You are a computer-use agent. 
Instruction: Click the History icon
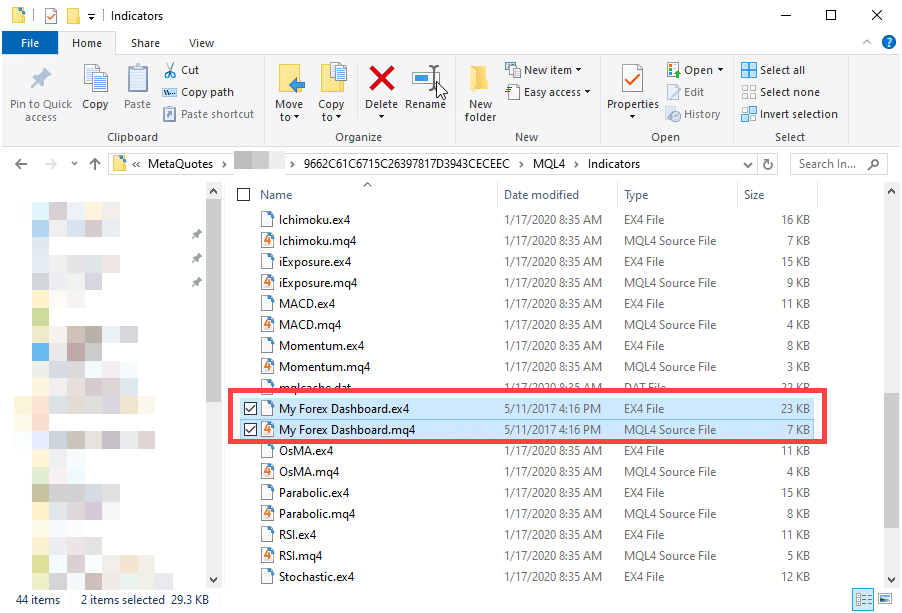[x=674, y=114]
